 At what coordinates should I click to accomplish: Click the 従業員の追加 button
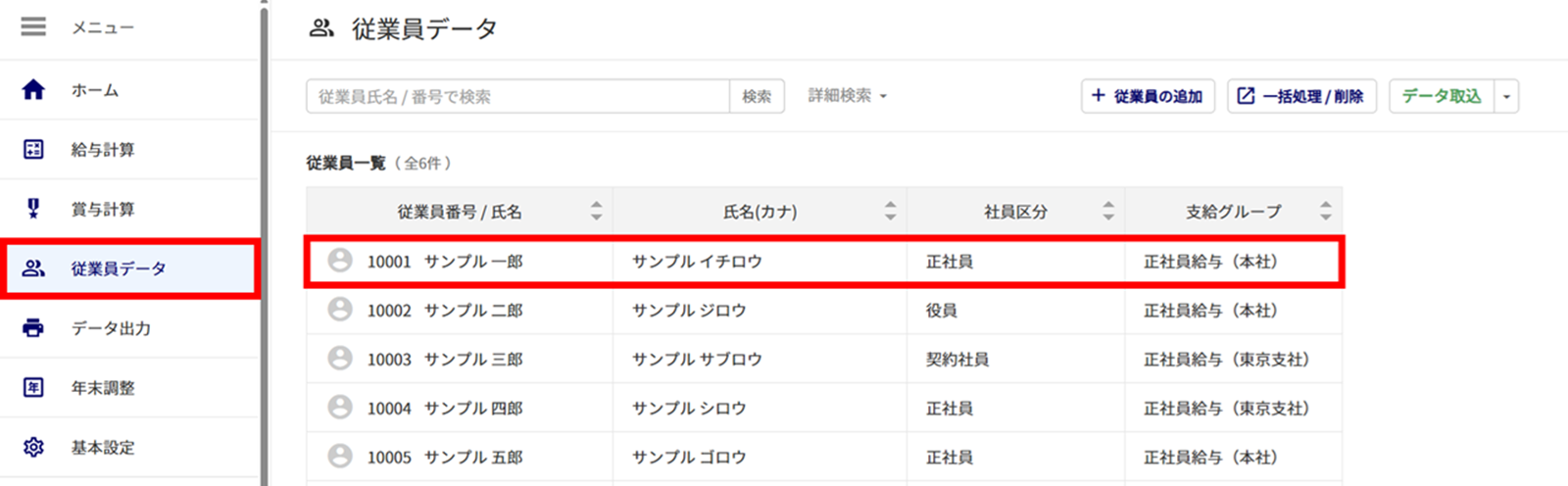click(1149, 96)
